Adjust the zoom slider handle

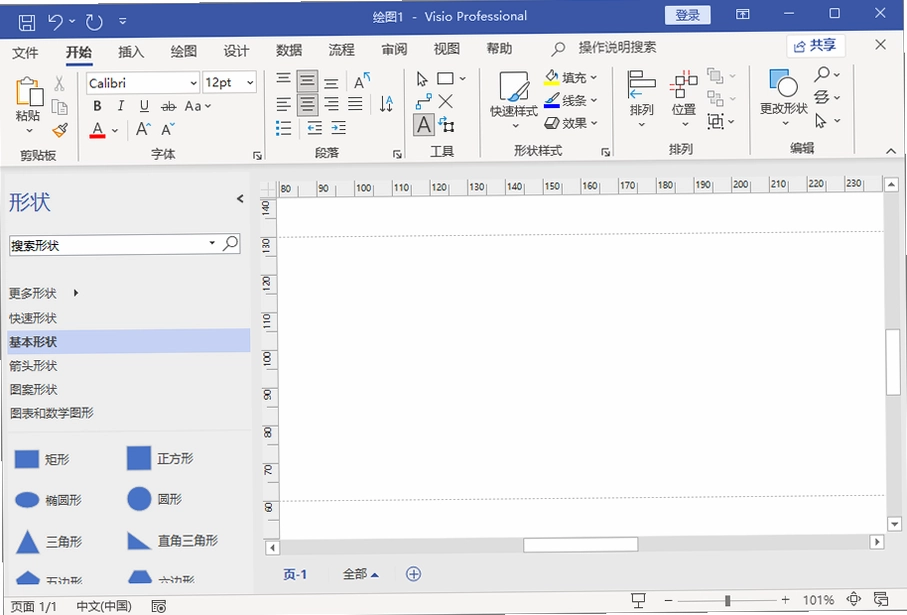click(727, 601)
